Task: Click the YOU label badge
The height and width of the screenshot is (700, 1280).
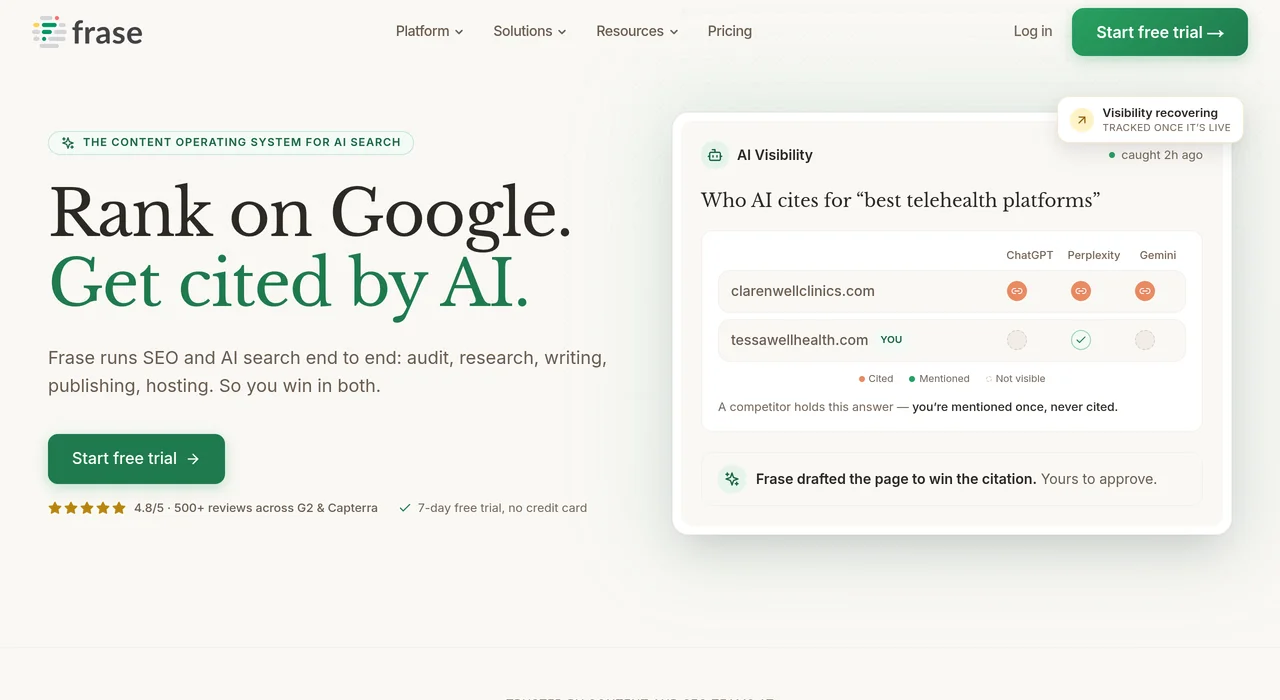Action: click(891, 340)
